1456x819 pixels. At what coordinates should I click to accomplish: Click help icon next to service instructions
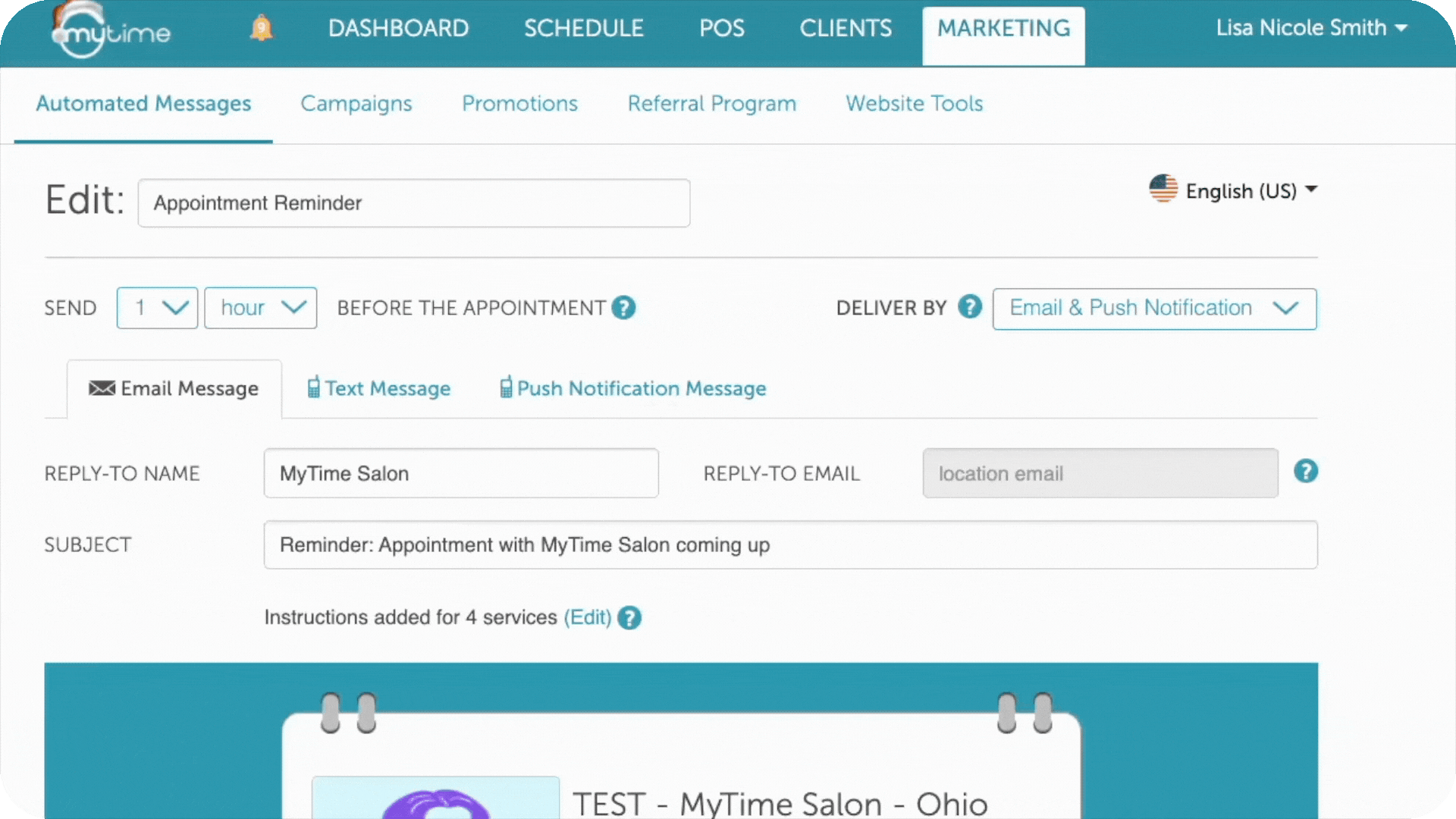click(629, 618)
